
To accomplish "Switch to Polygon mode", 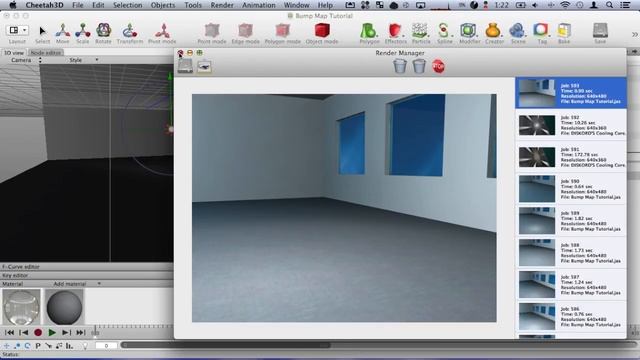I will pyautogui.click(x=282, y=31).
